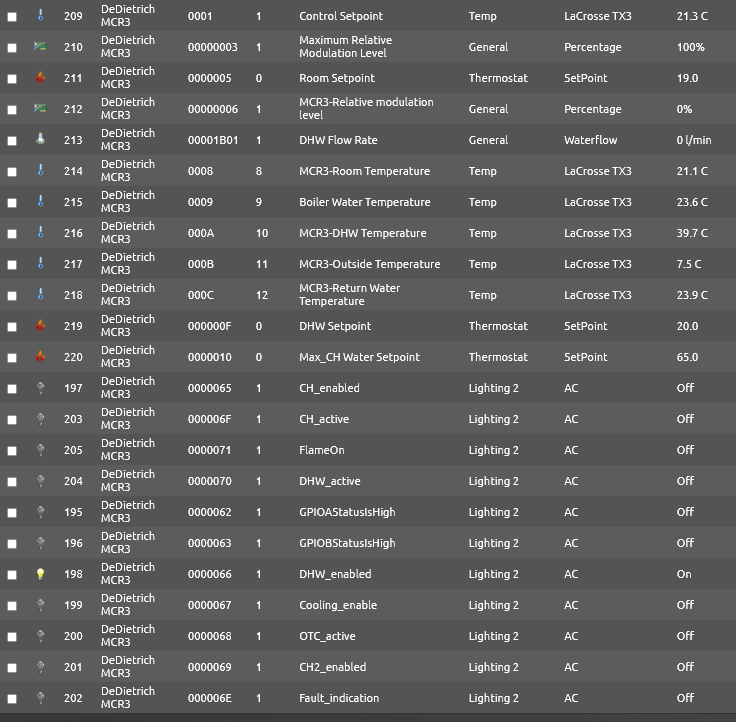Viewport: 736px width, 722px height.
Task: Click light bulb icon for Cooling_enable
Action: coord(40,605)
